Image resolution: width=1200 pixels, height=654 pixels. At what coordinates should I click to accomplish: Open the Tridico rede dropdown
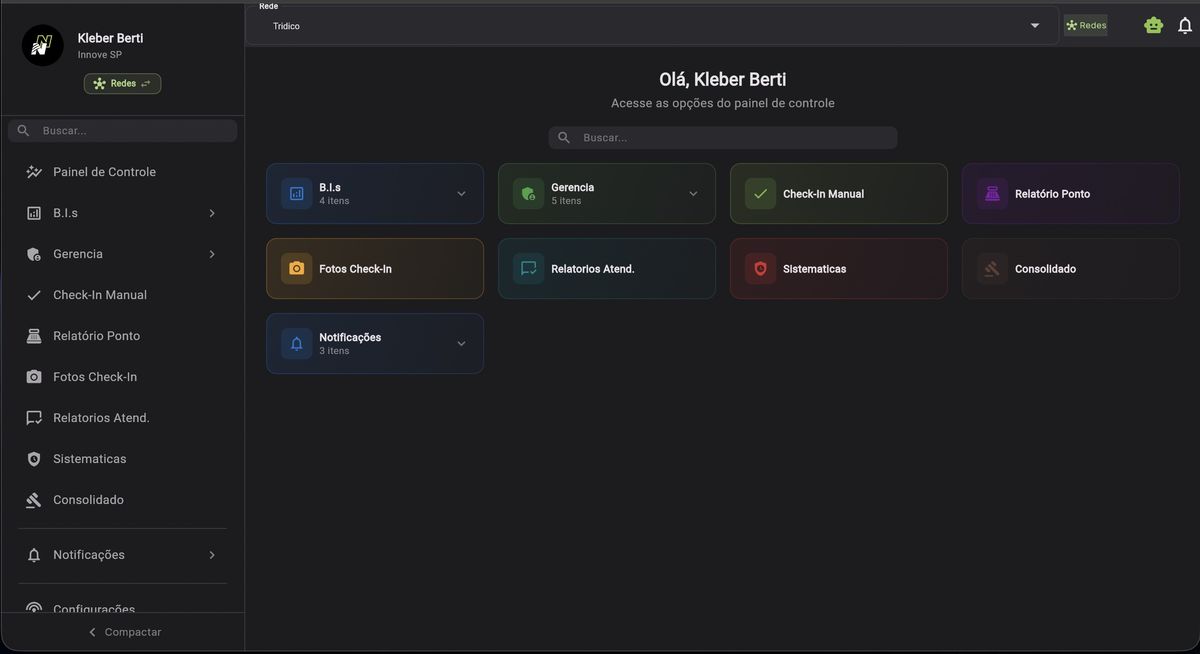(1035, 25)
